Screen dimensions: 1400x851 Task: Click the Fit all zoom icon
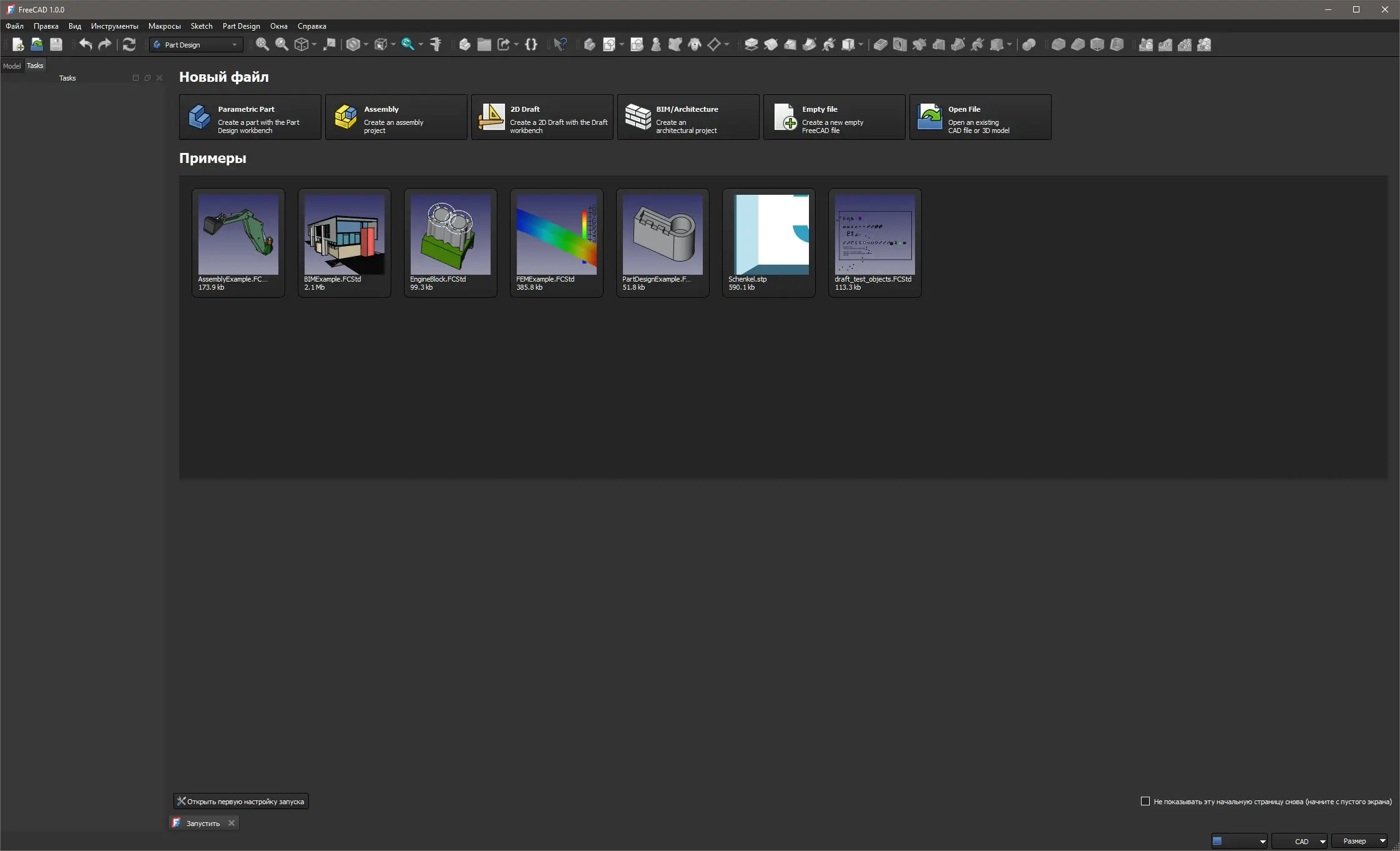(x=262, y=44)
